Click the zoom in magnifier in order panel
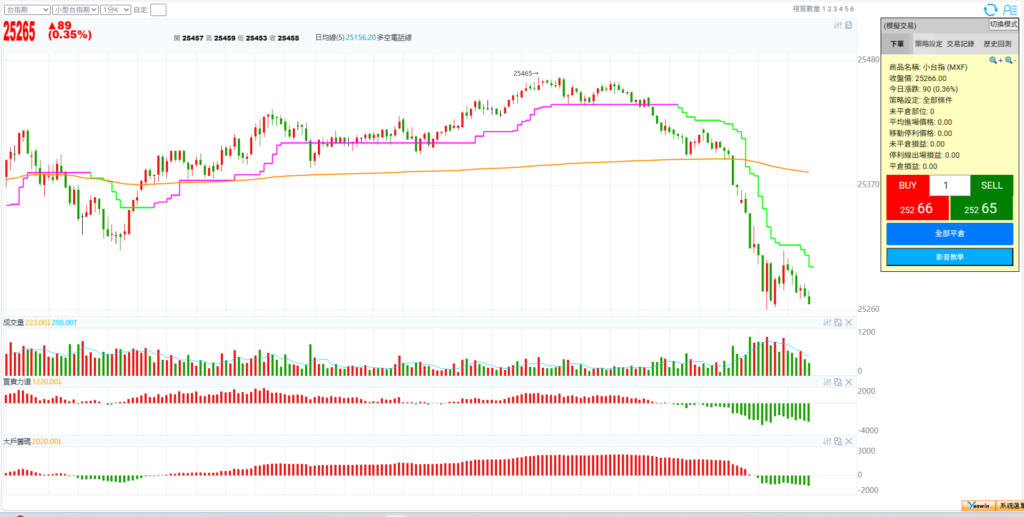This screenshot has width=1024, height=517. 995,61
